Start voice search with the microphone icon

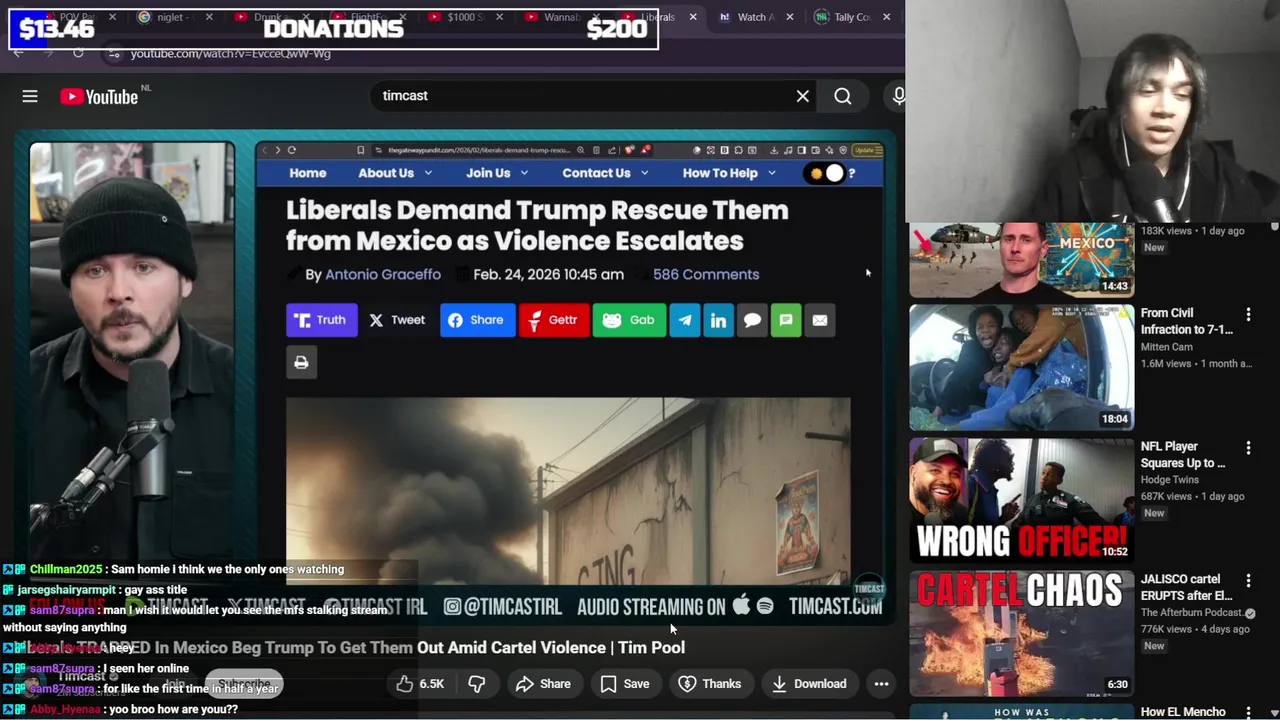pyautogui.click(x=898, y=96)
